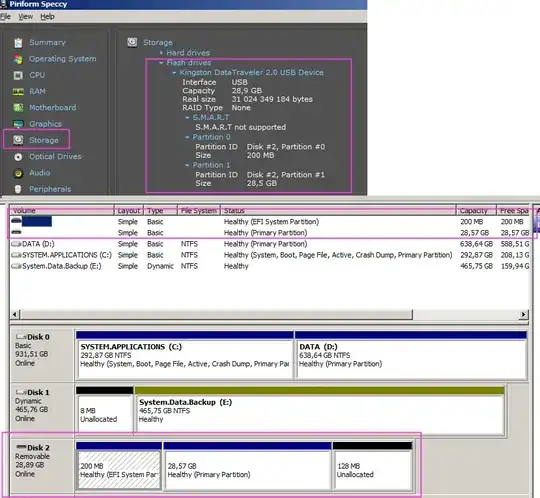Sort by the Status column header
The height and width of the screenshot is (498, 540).
pos(338,210)
